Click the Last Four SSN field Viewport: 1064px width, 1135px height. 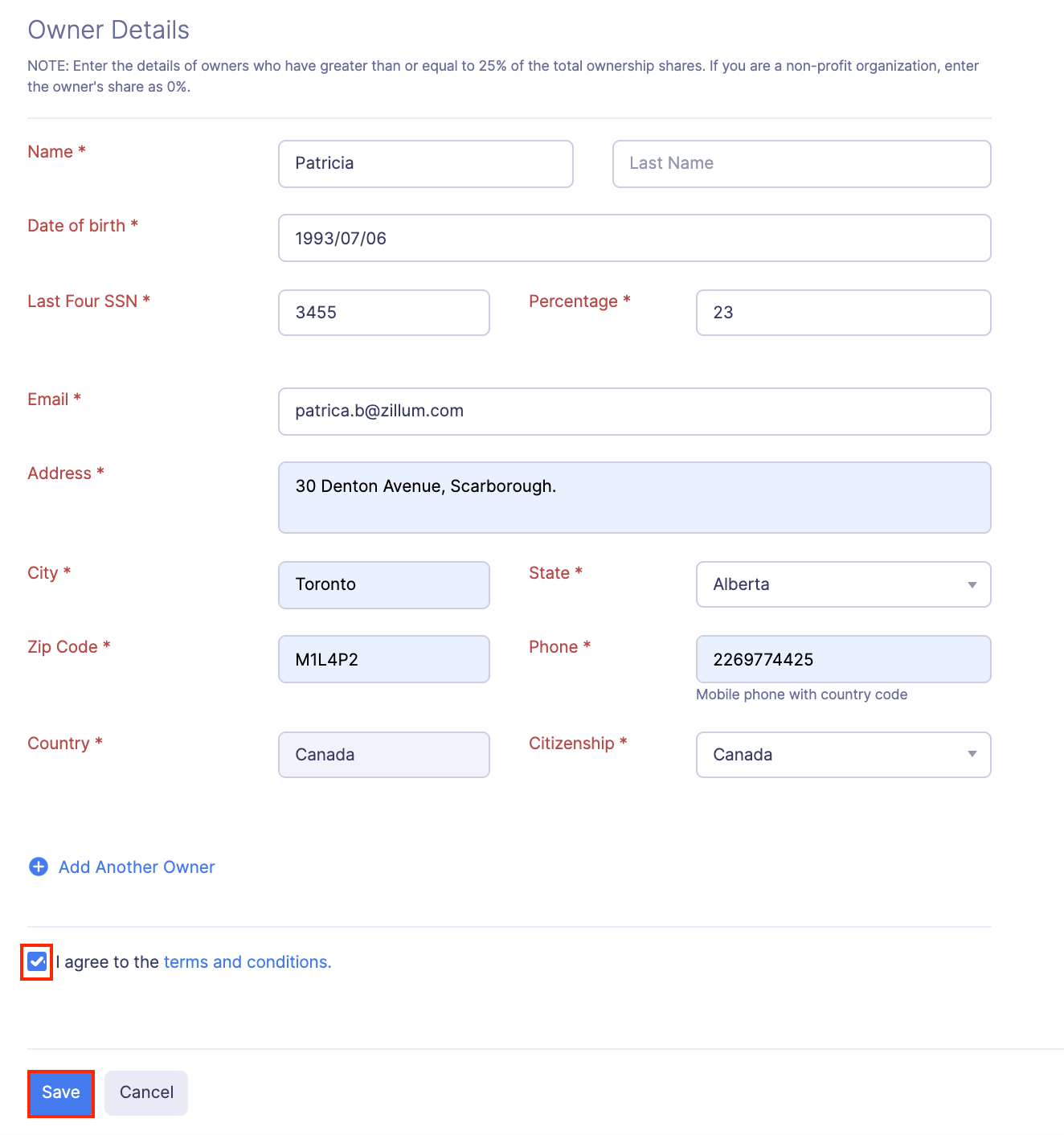pyautogui.click(x=383, y=313)
